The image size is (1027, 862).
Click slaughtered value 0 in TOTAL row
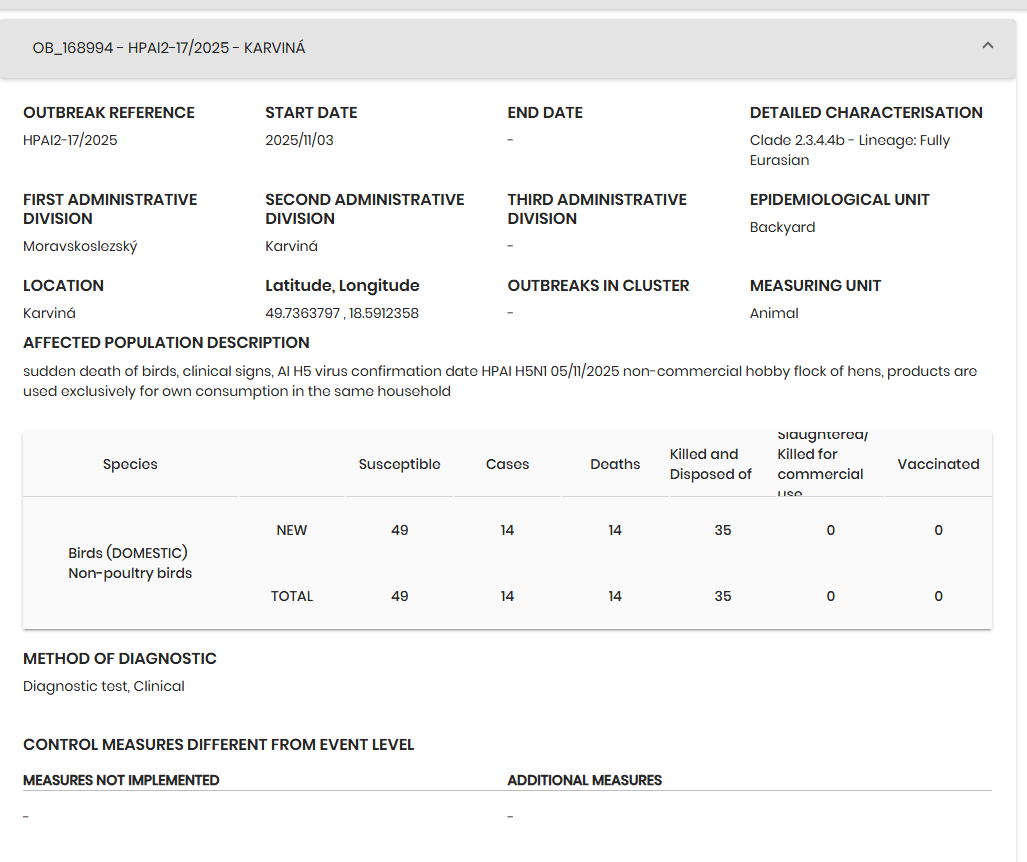(831, 597)
